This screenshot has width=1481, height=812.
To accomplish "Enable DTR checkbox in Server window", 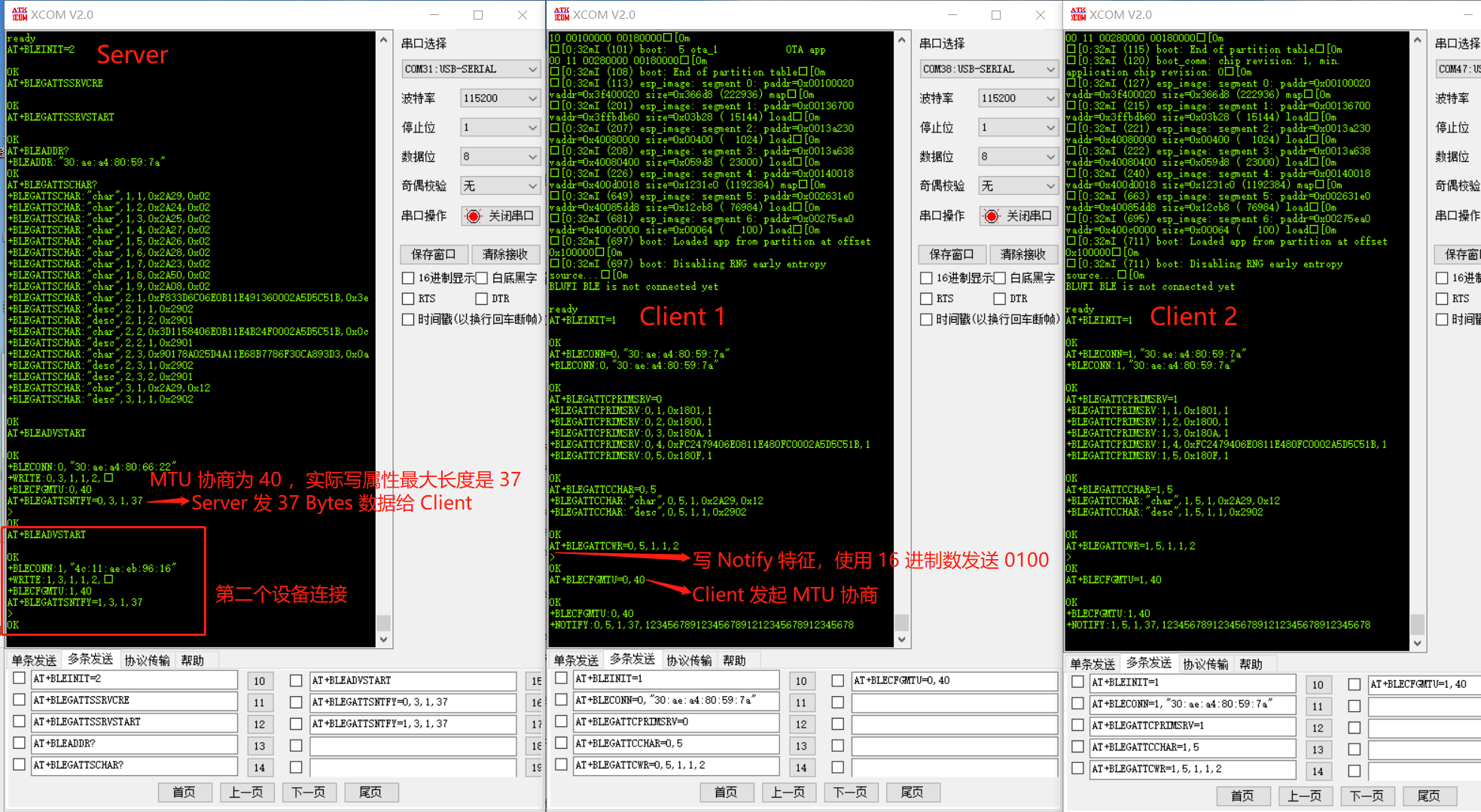I will click(482, 299).
